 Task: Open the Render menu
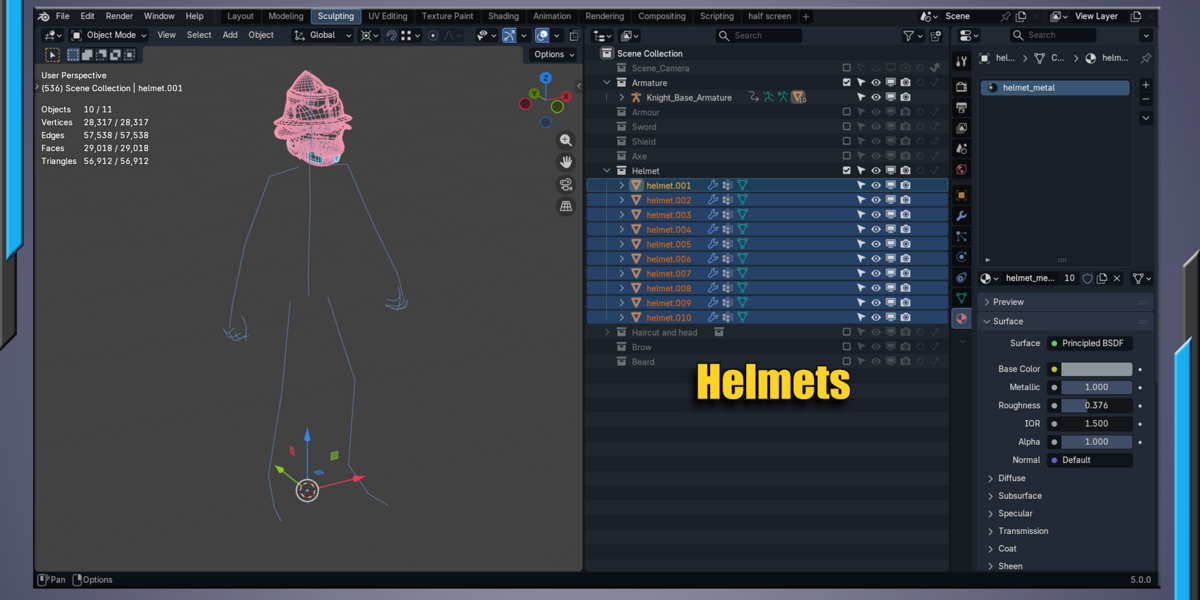[x=119, y=16]
